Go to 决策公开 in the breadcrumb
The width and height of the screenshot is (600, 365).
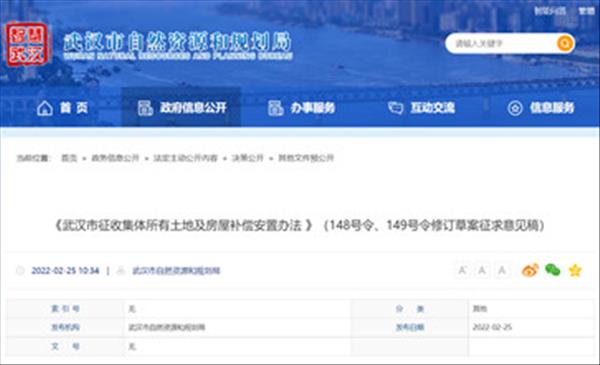pyautogui.click(x=248, y=158)
